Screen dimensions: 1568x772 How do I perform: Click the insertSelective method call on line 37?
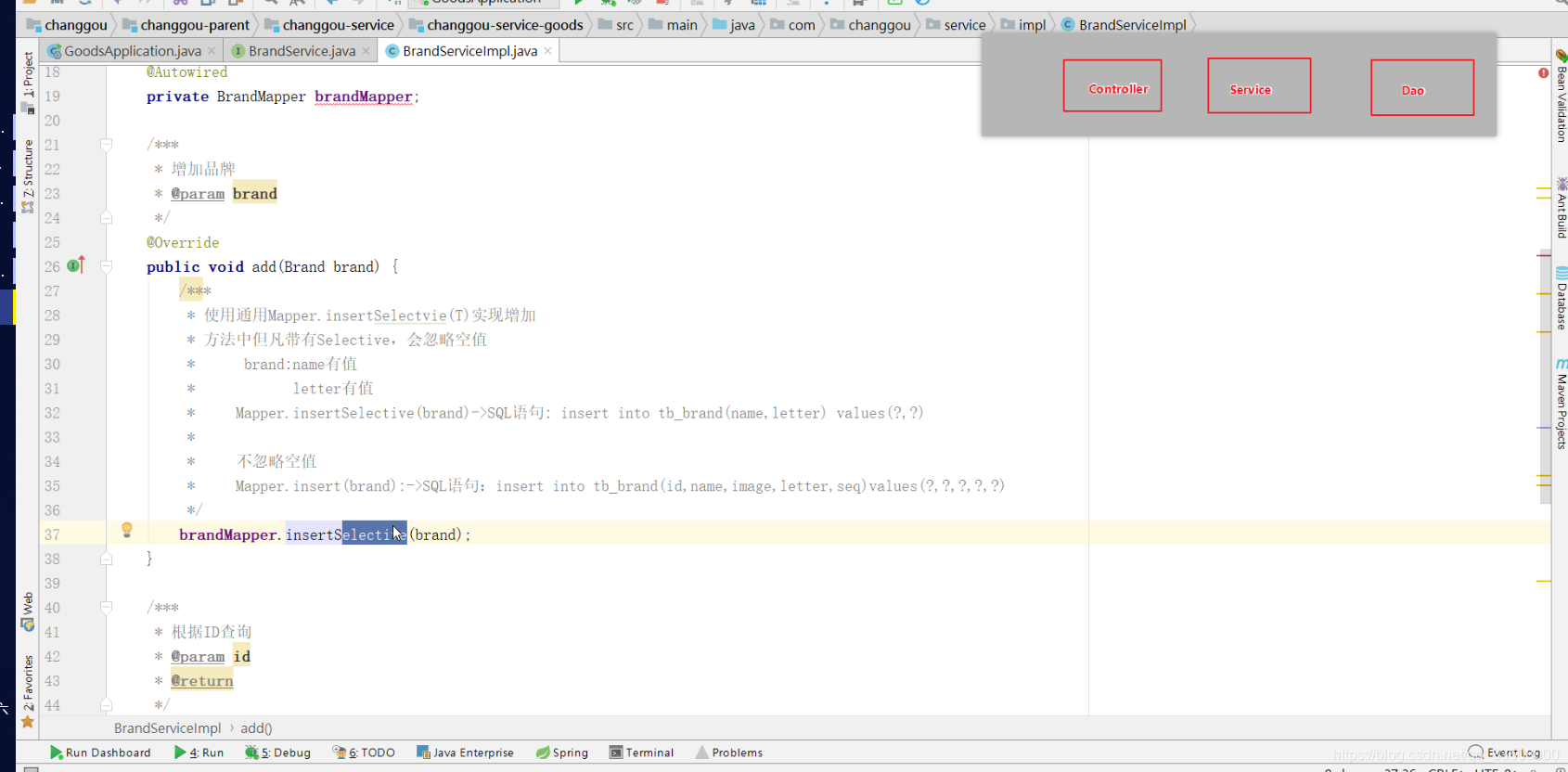(346, 534)
